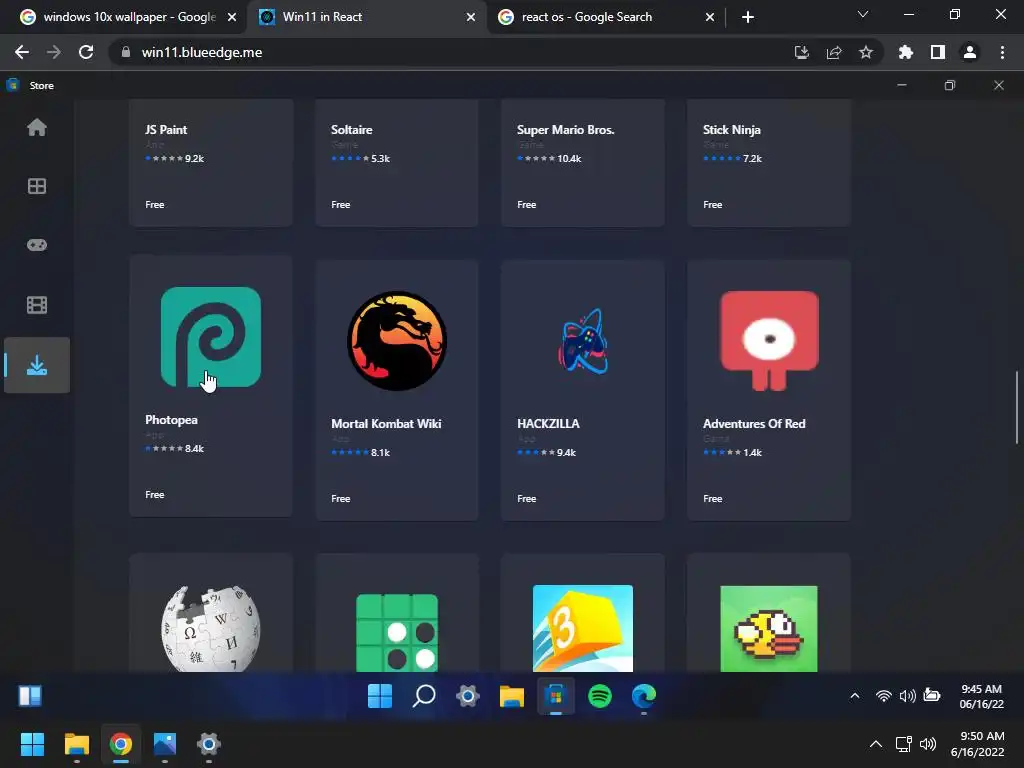Open search on the inner taskbar
The height and width of the screenshot is (768, 1024).
[424, 696]
